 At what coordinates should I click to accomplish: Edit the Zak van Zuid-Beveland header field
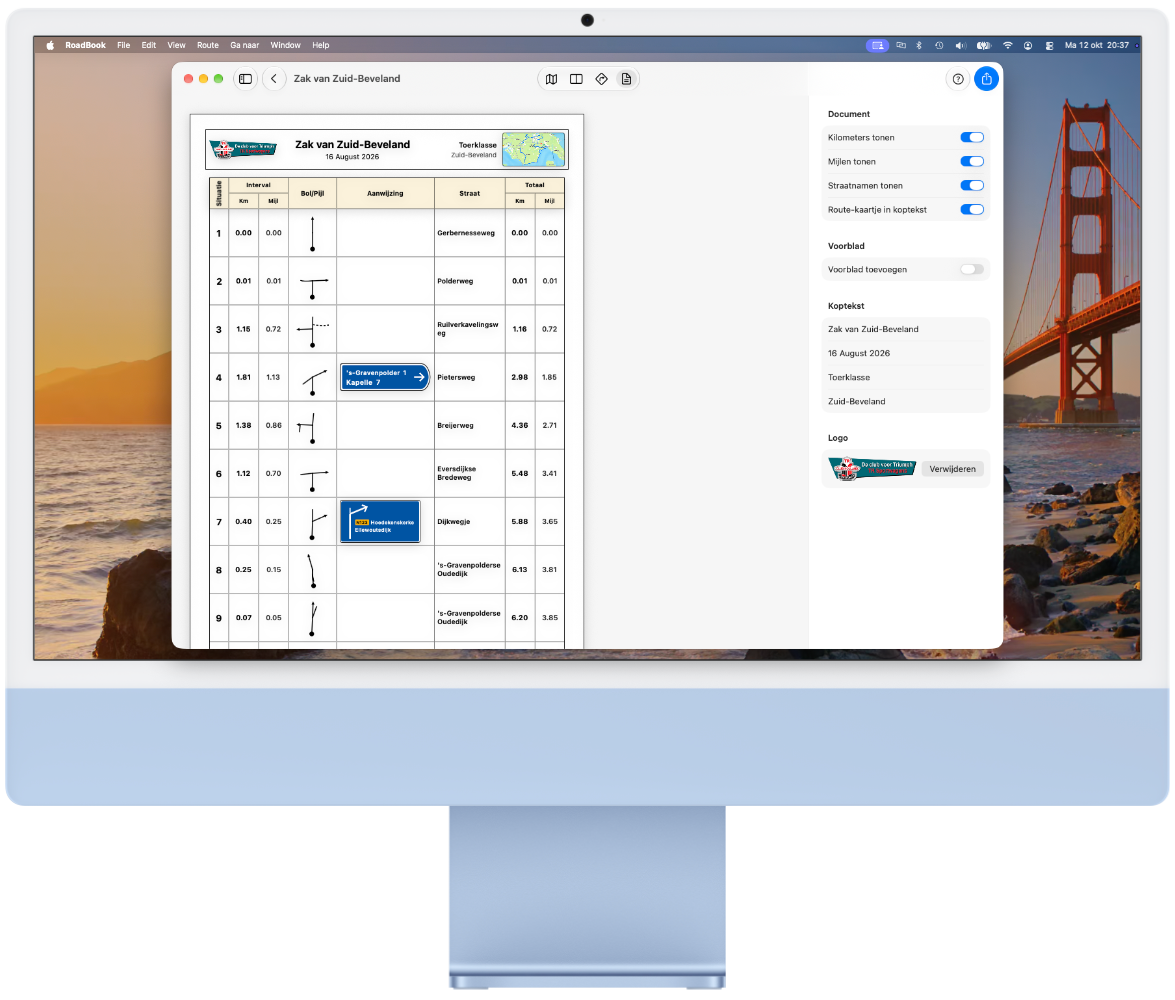point(906,329)
